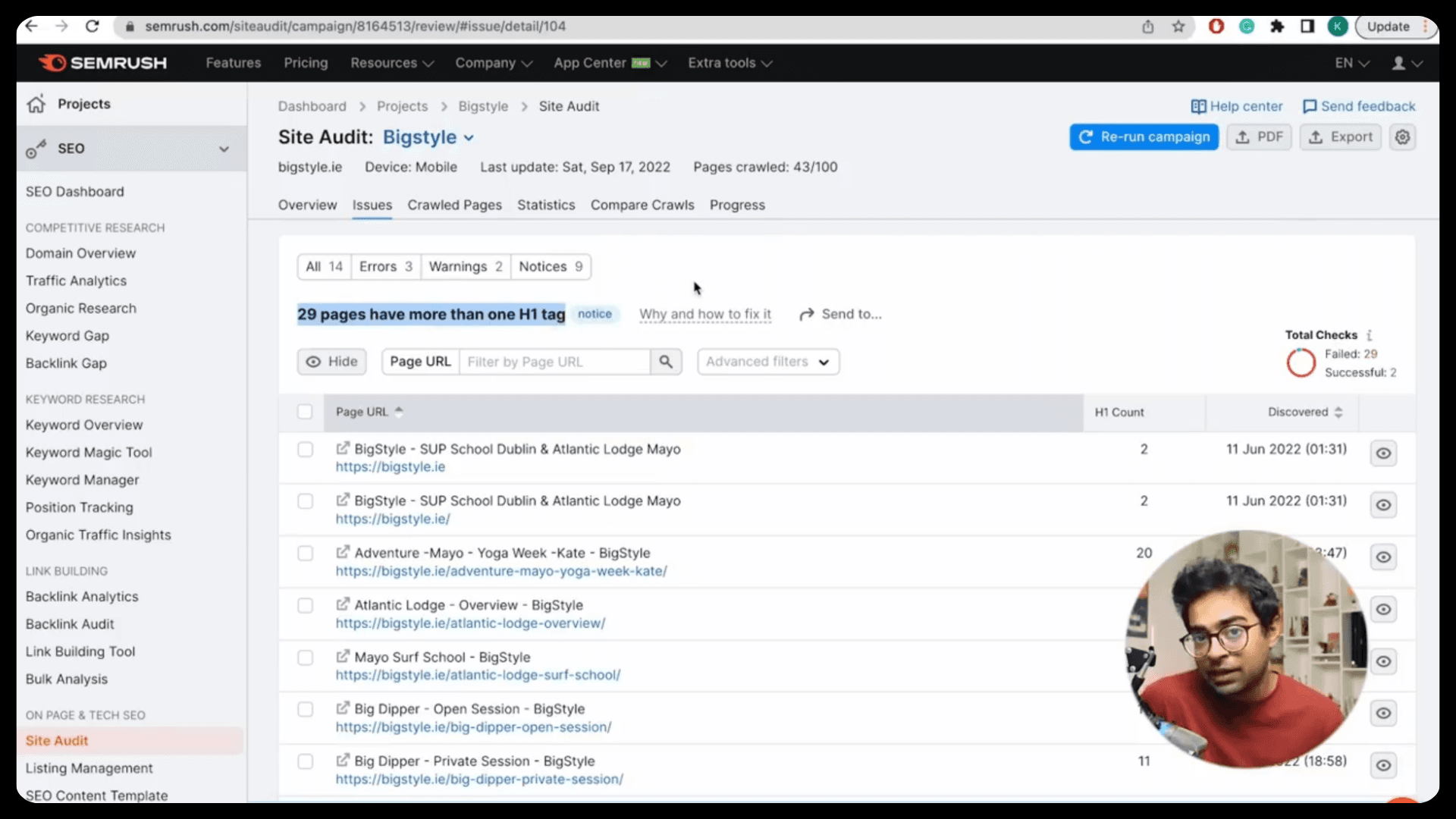1456x819 pixels.
Task: Collapse the SEO sidebar section
Action: [224, 149]
